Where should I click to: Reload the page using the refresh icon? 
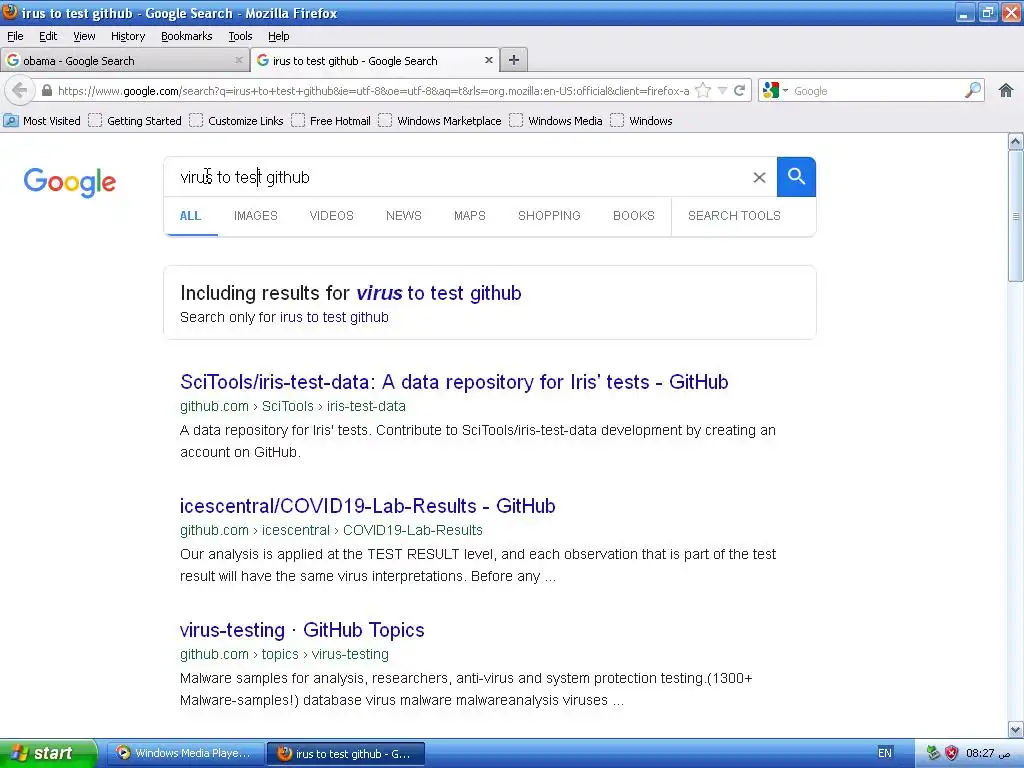click(739, 91)
